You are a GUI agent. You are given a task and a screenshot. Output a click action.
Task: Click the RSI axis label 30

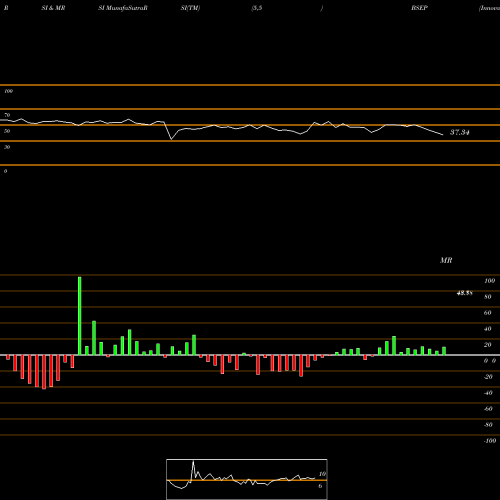(x=7, y=147)
